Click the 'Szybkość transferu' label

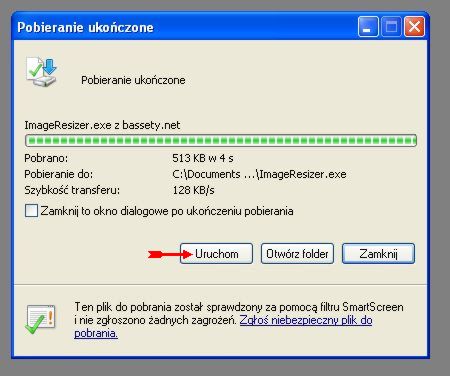72,190
